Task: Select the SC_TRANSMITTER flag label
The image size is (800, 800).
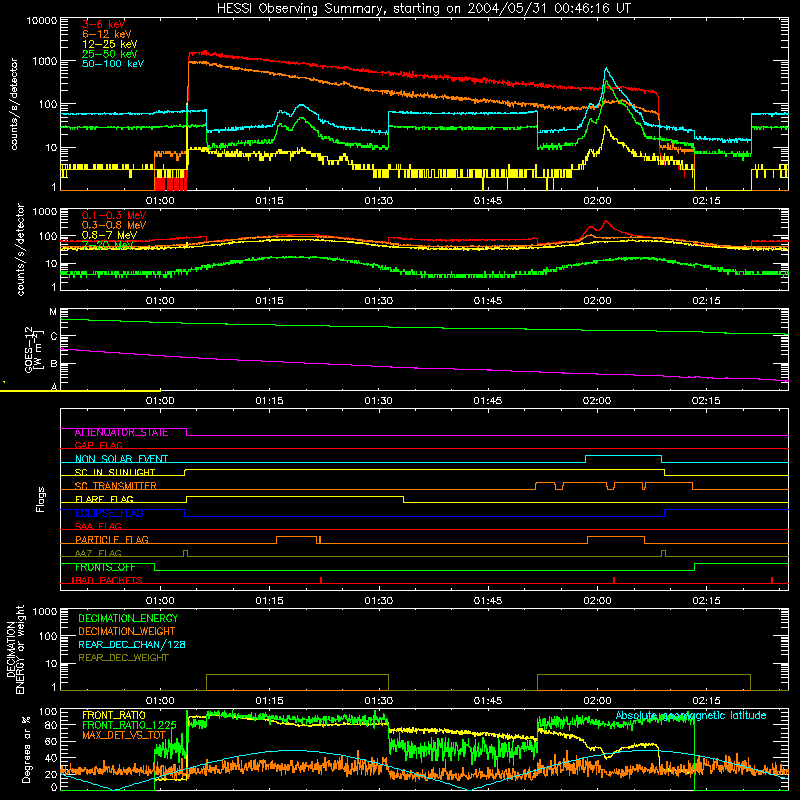Action: (x=116, y=486)
